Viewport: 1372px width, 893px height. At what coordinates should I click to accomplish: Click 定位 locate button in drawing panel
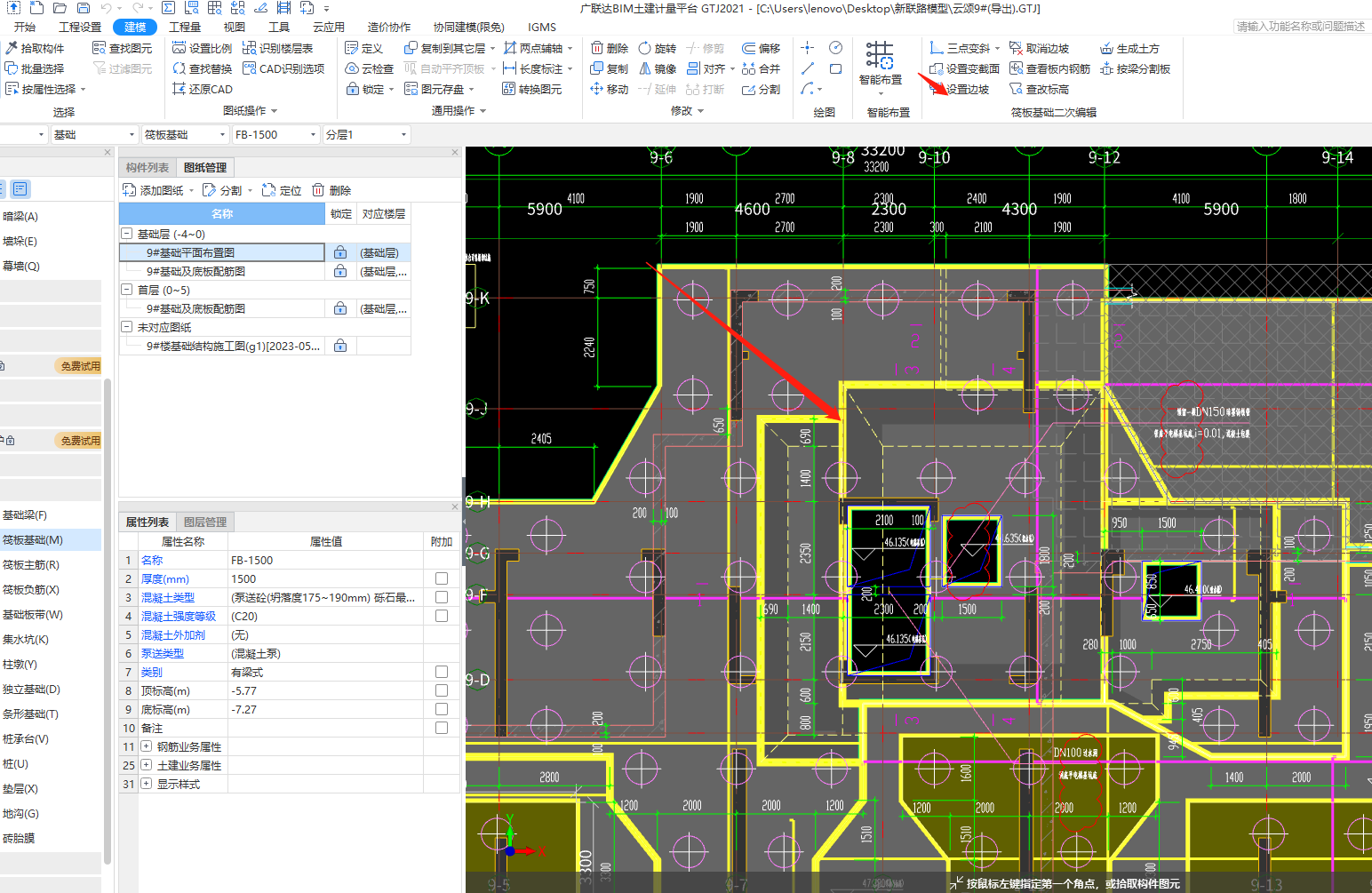pyautogui.click(x=282, y=190)
